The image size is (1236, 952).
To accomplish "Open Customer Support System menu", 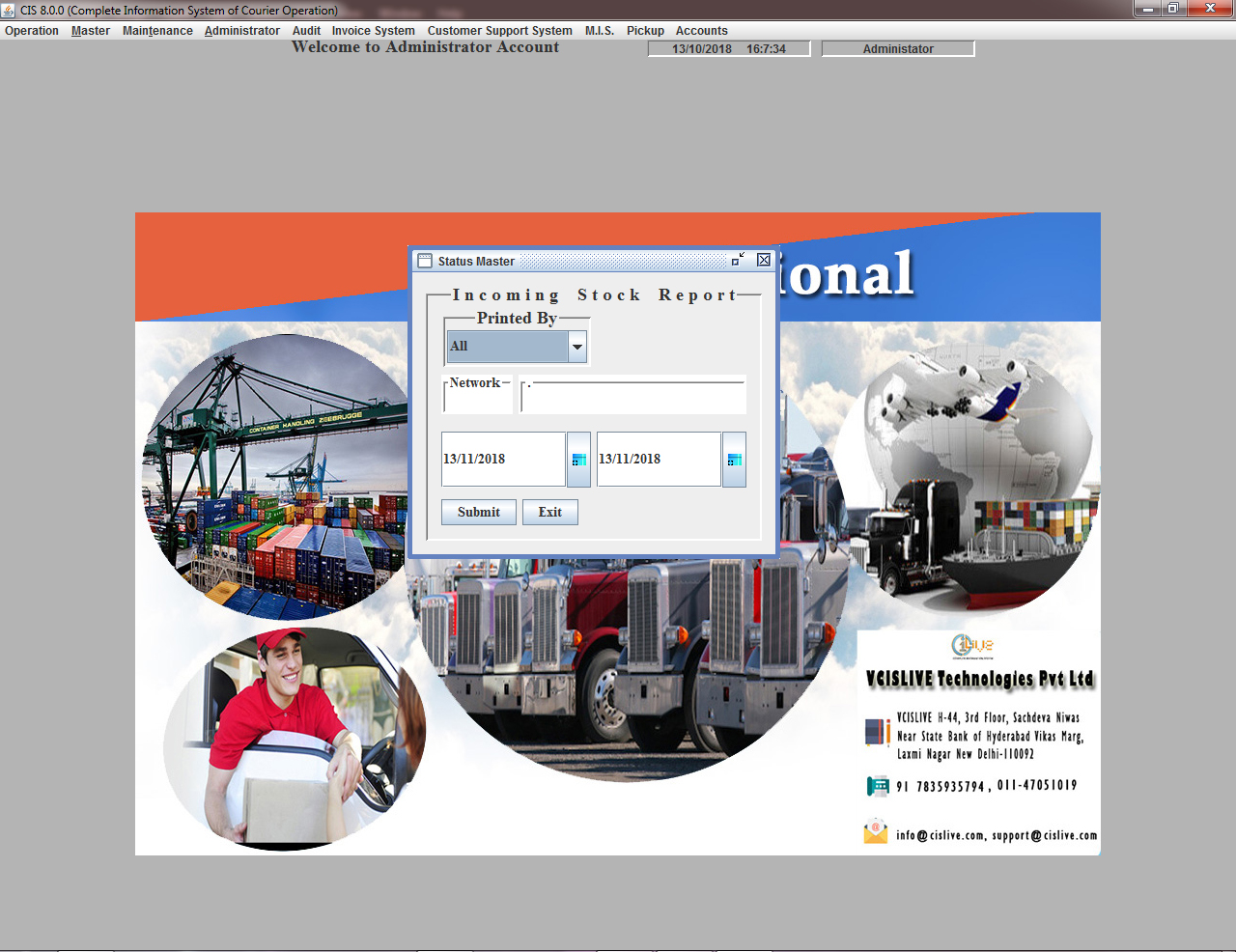I will (x=500, y=31).
